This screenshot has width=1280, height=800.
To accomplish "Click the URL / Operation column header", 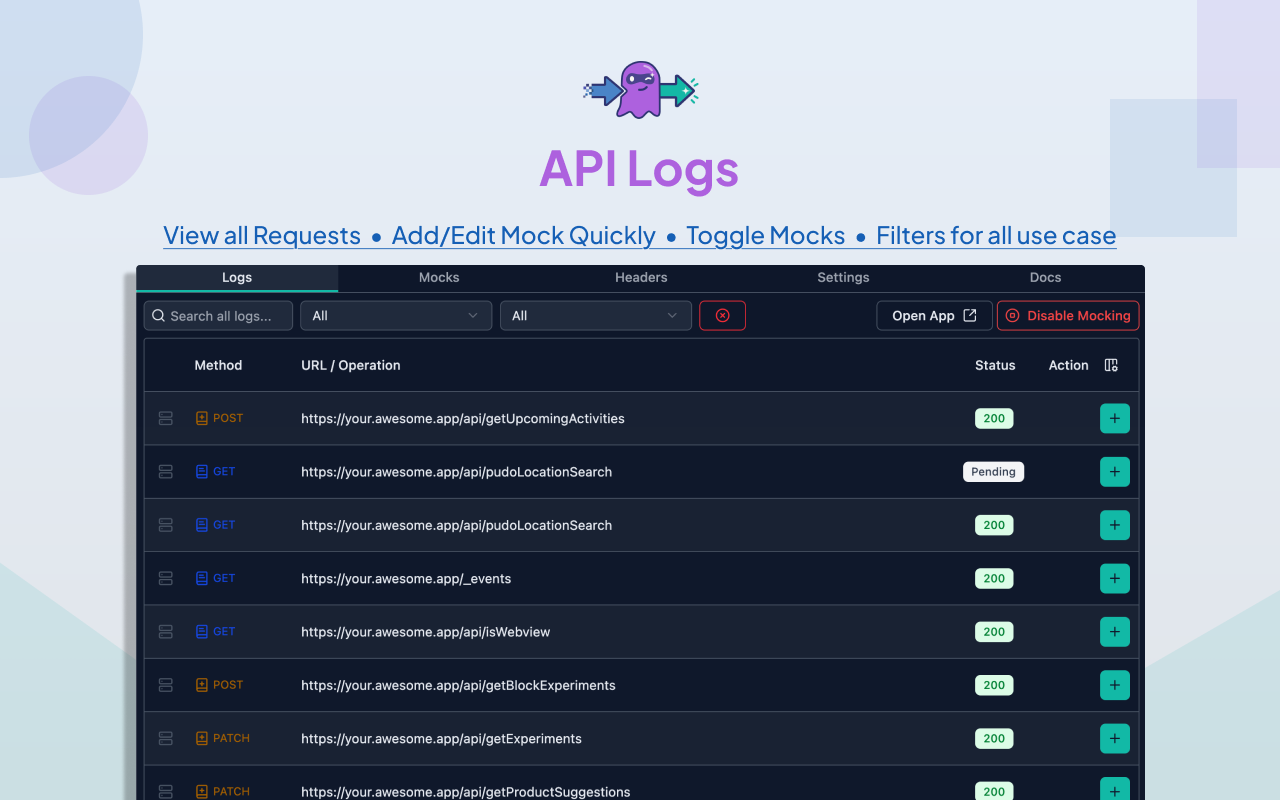I will (351, 365).
